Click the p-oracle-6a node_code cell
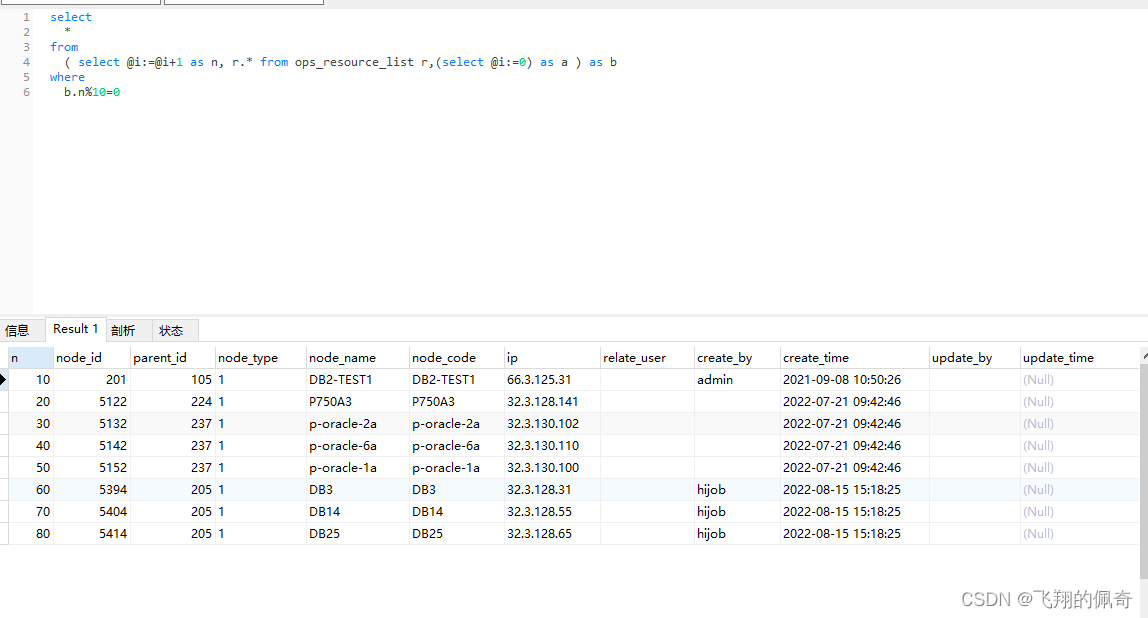The image size is (1148, 618). coord(445,446)
